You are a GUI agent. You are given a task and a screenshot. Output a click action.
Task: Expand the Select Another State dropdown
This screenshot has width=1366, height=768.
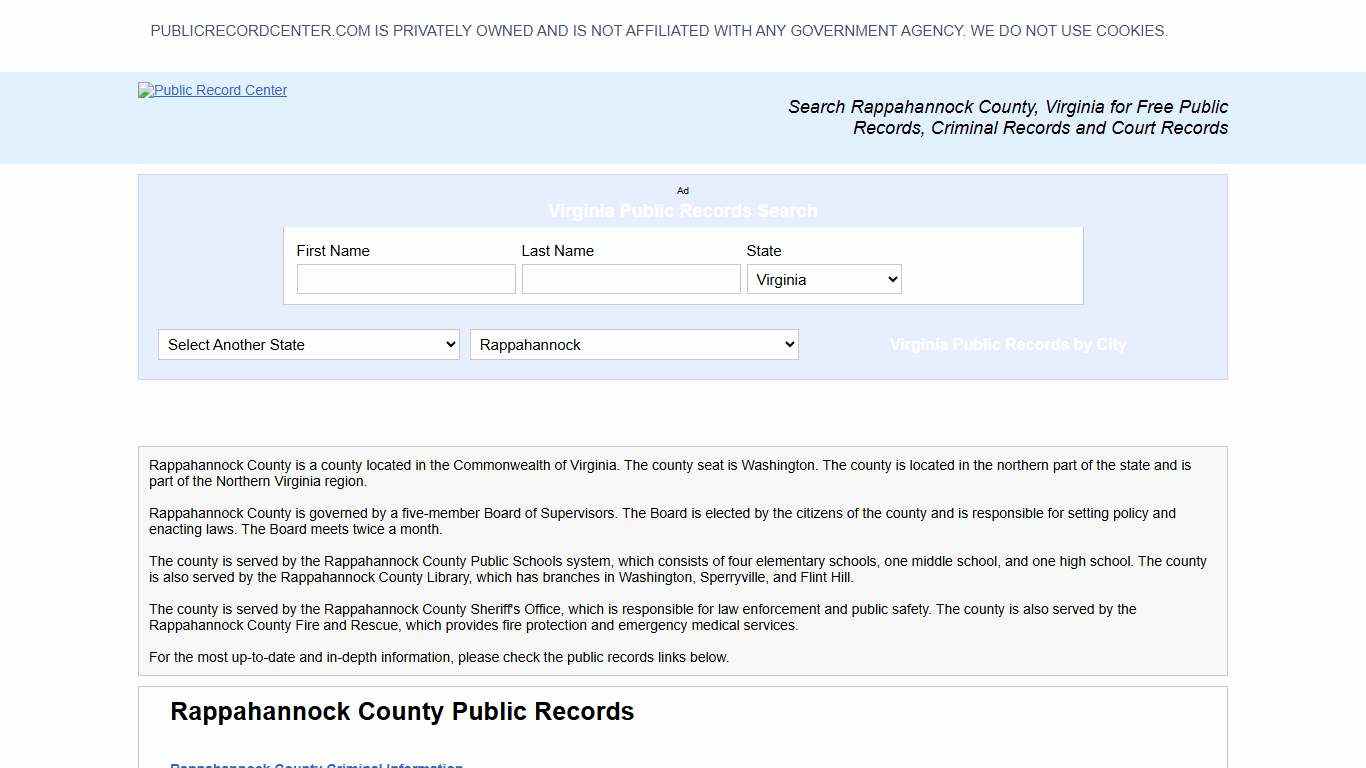click(307, 344)
